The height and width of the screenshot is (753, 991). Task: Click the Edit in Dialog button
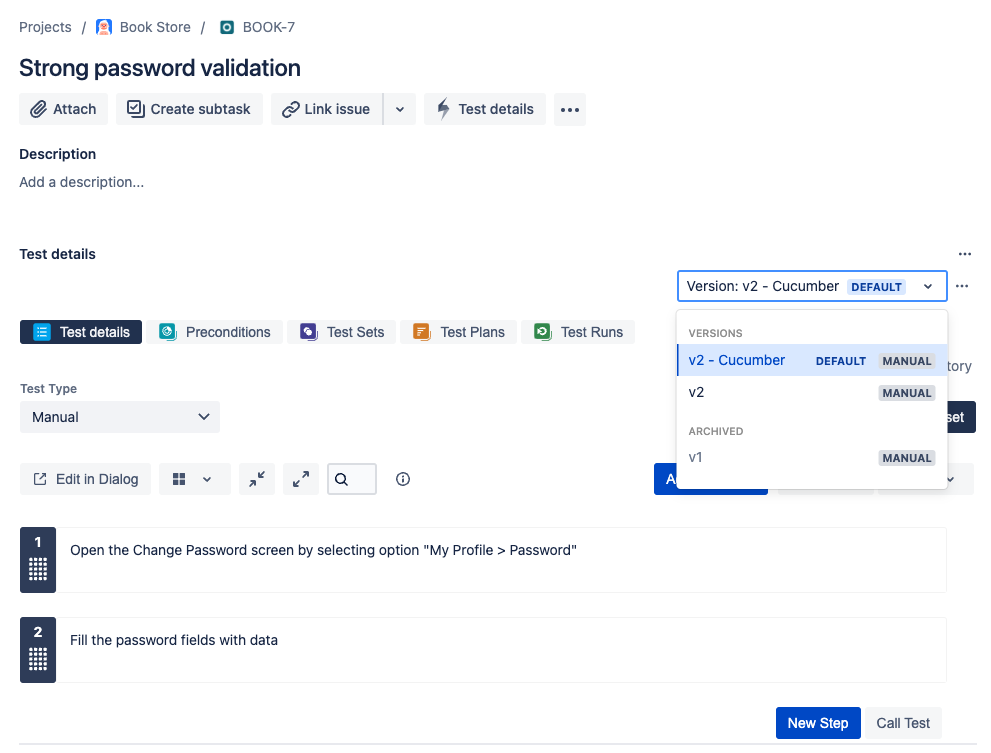pyautogui.click(x=85, y=479)
